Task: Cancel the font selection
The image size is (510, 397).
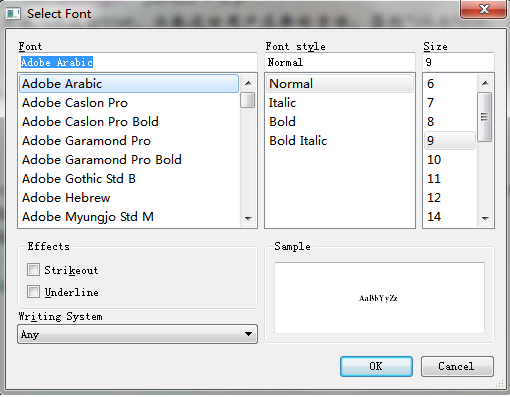Action: [x=457, y=366]
